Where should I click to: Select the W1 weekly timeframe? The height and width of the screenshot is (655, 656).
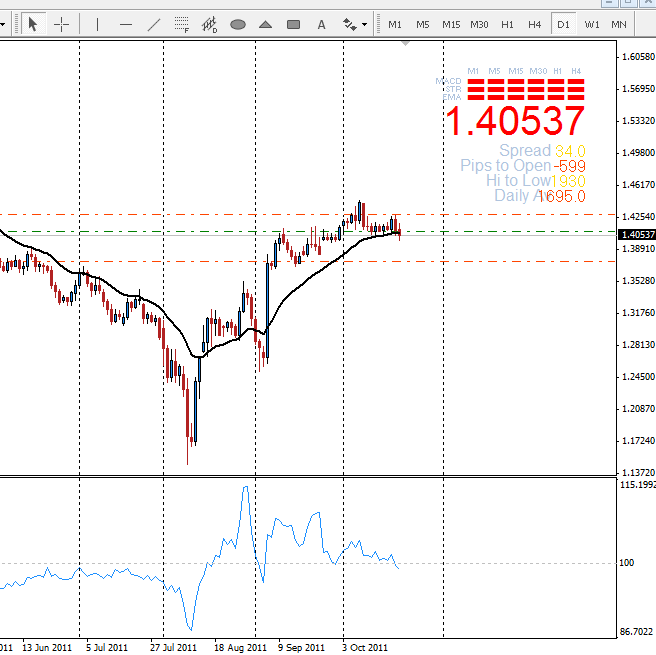click(x=592, y=24)
